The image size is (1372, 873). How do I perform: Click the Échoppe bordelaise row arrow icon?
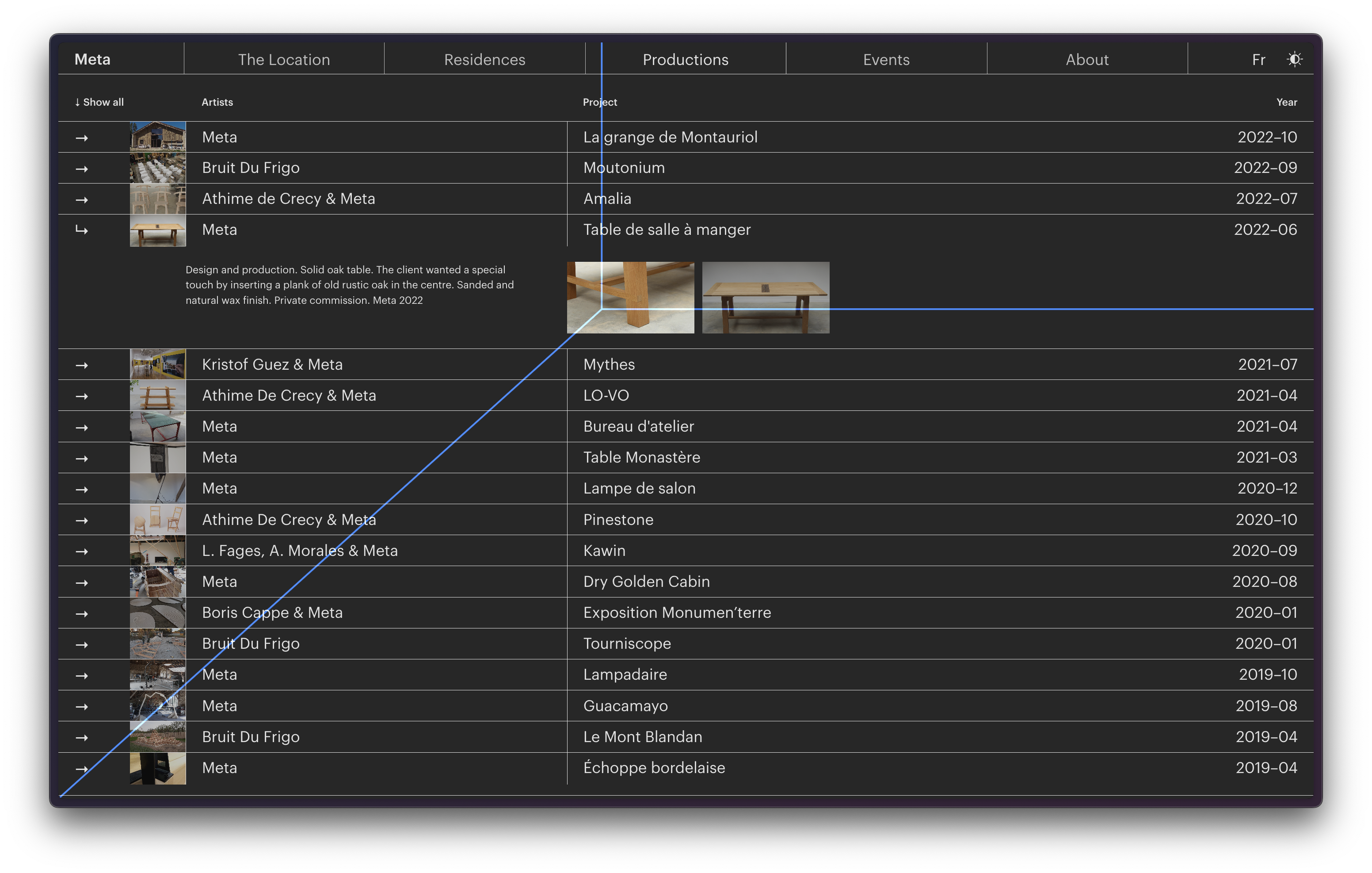tap(81, 769)
